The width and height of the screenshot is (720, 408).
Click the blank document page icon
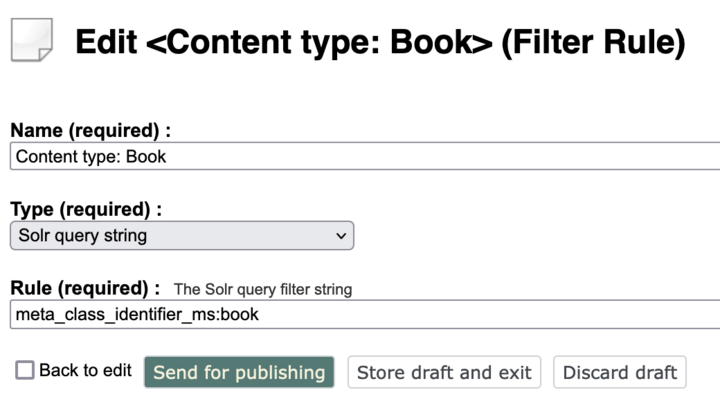point(32,40)
